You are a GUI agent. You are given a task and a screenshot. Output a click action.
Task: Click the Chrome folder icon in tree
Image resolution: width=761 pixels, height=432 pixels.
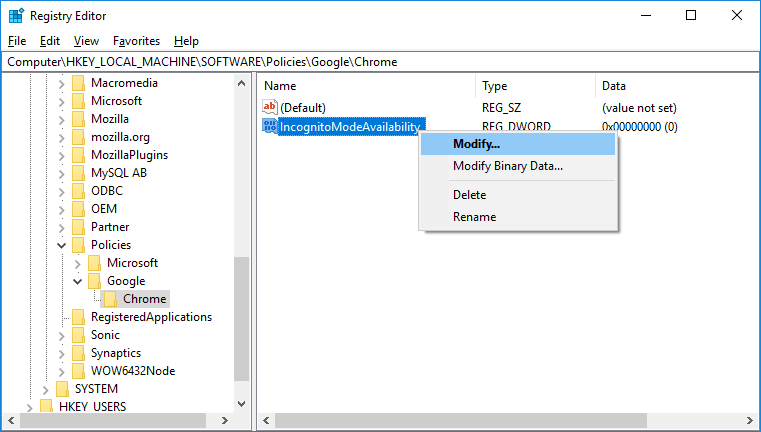click(110, 299)
